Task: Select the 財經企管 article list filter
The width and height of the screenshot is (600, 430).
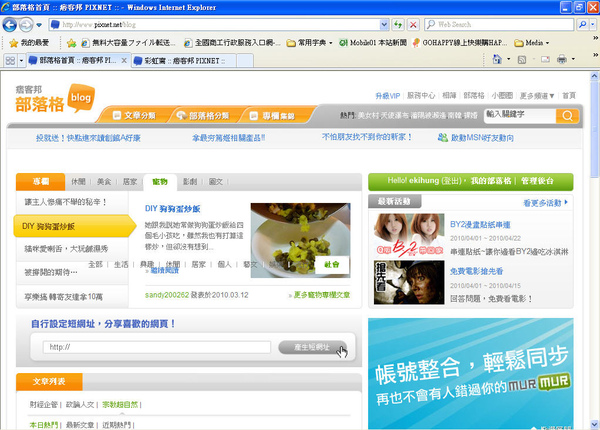Action: point(44,405)
